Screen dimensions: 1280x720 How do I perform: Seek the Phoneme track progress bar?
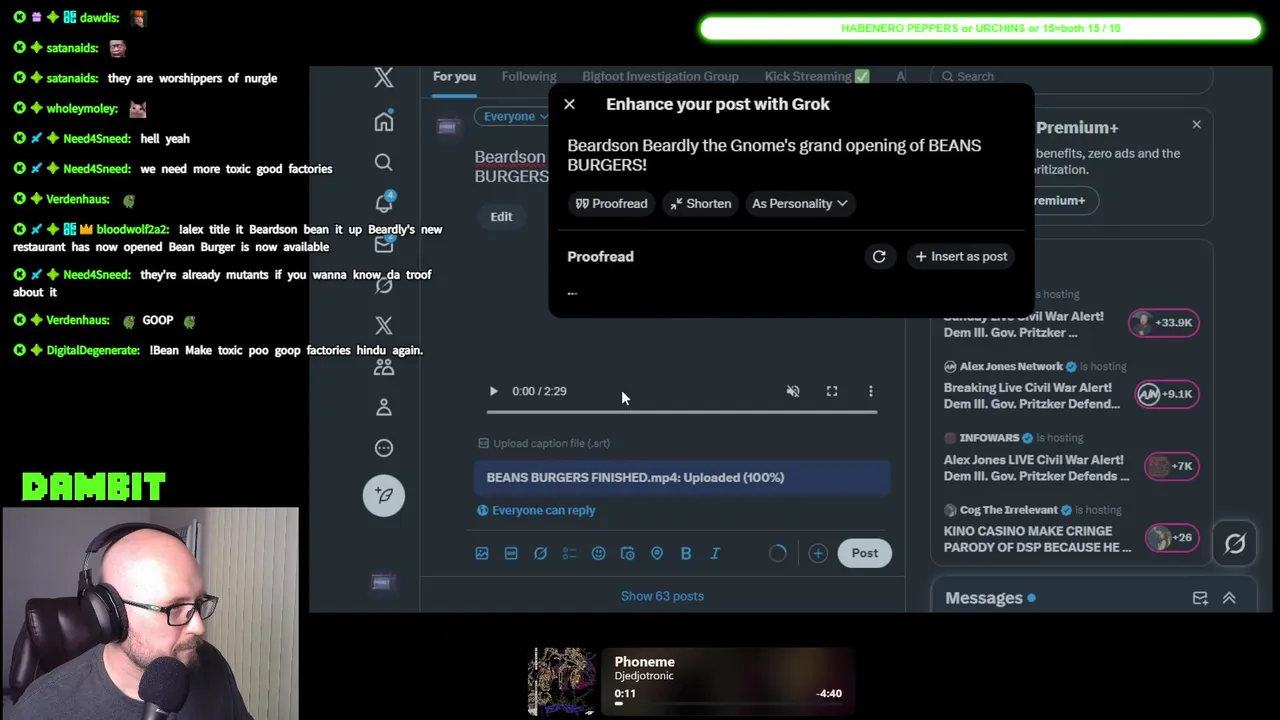(728, 704)
